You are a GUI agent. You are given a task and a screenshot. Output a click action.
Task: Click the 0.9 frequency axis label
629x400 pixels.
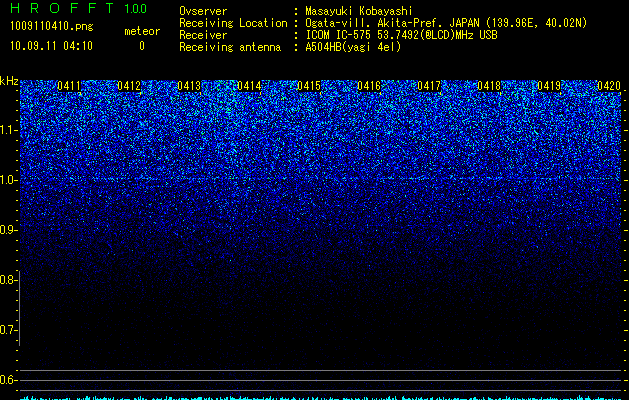pyautogui.click(x=8, y=230)
